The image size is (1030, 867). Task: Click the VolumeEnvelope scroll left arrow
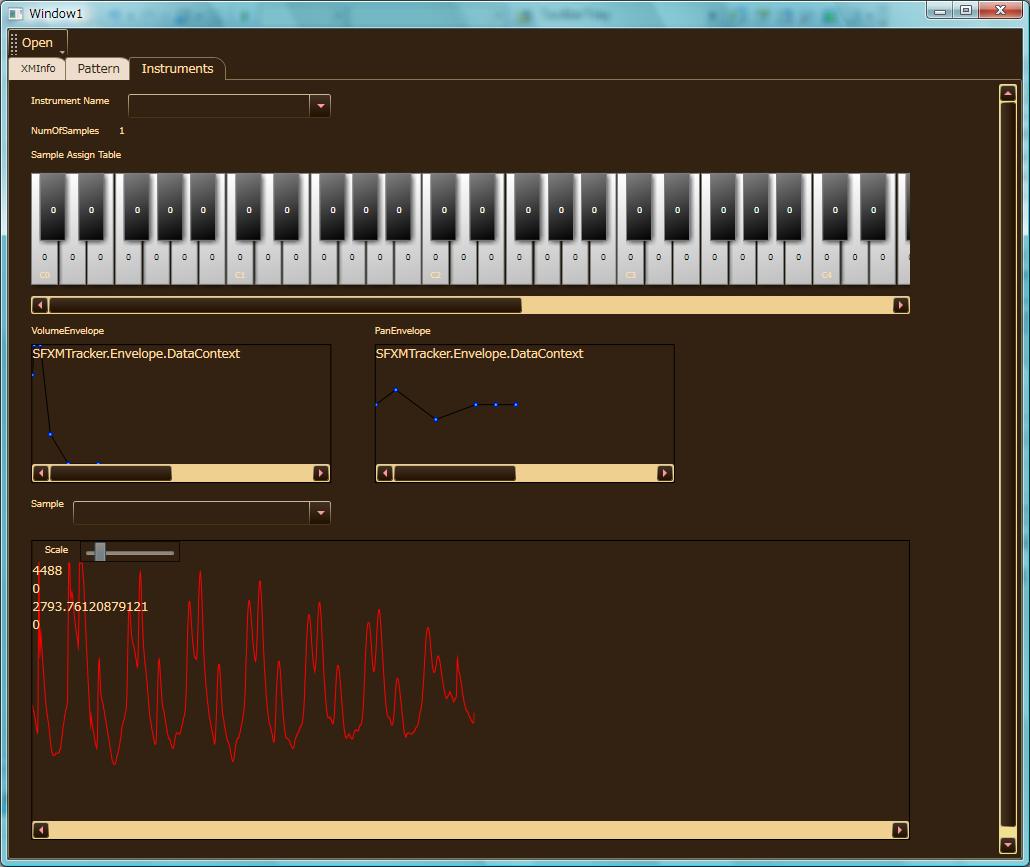coord(41,473)
